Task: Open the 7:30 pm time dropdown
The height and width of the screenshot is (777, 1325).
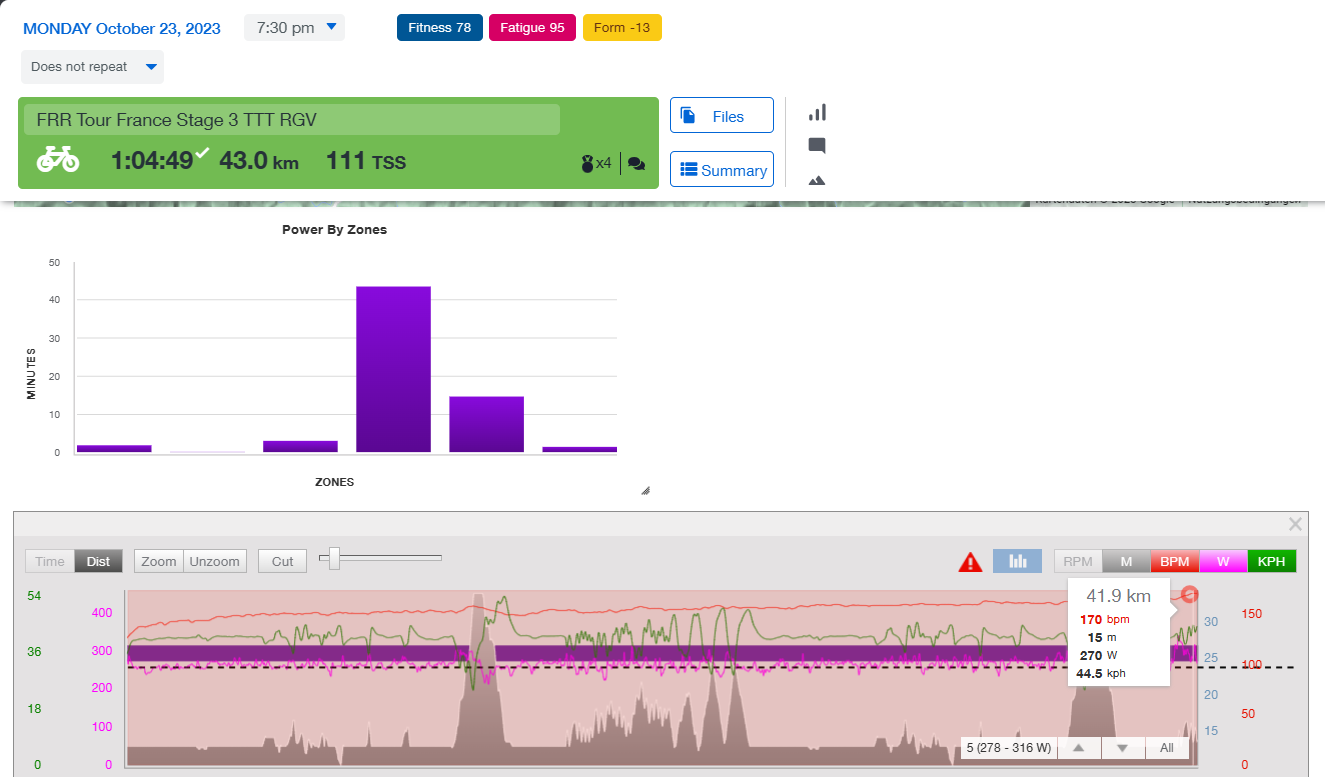Action: coord(294,28)
